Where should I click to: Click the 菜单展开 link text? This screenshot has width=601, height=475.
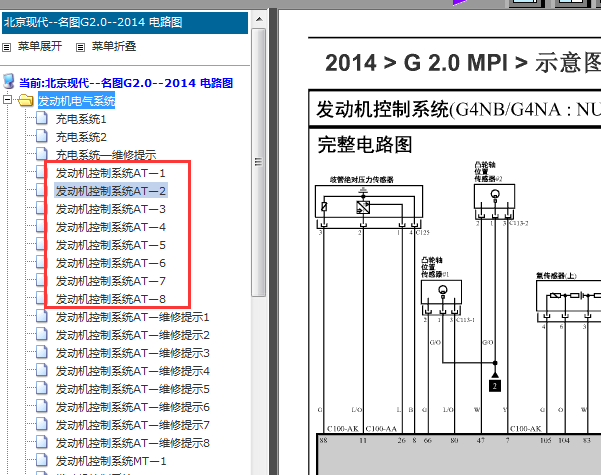40,46
